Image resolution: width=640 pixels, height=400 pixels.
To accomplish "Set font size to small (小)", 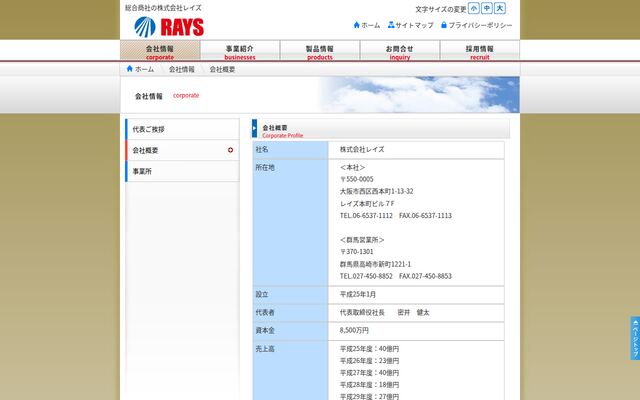I will point(473,8).
